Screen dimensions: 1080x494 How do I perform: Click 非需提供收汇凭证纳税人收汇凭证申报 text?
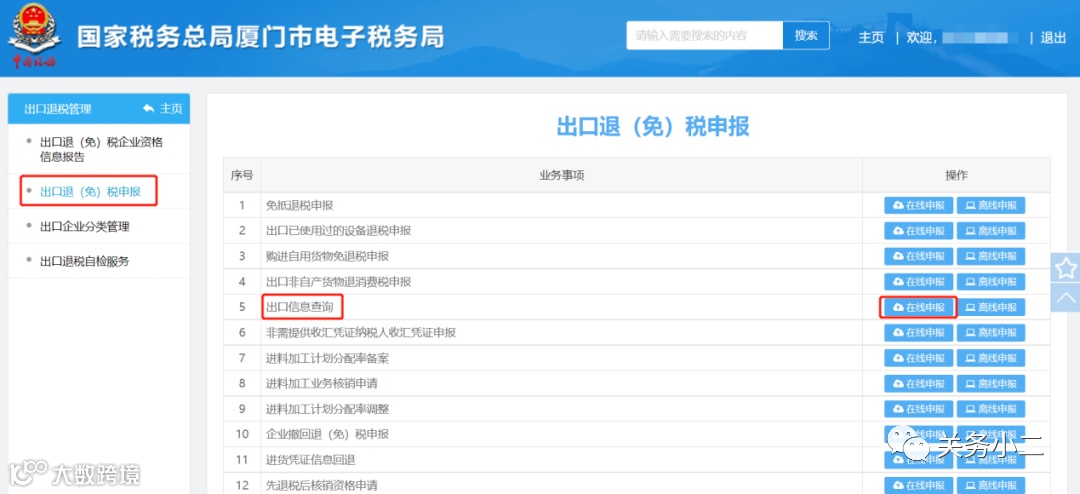click(361, 333)
